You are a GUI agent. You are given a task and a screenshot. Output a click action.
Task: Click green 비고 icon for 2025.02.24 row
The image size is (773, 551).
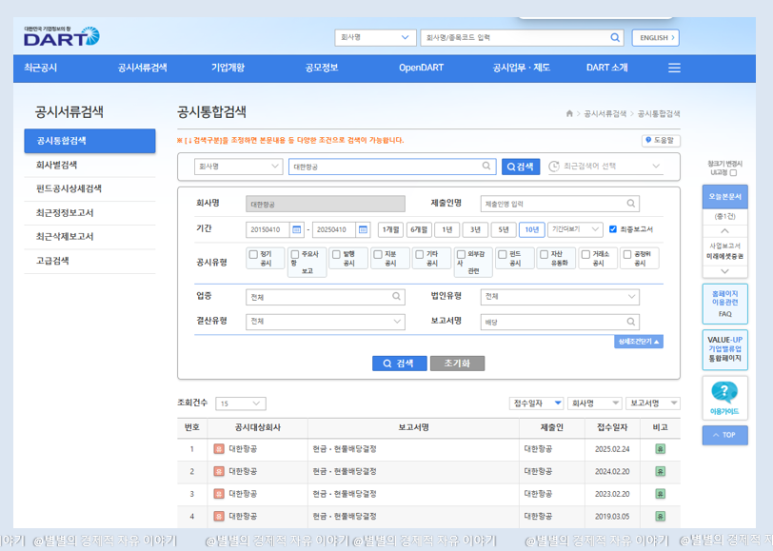[x=660, y=449]
